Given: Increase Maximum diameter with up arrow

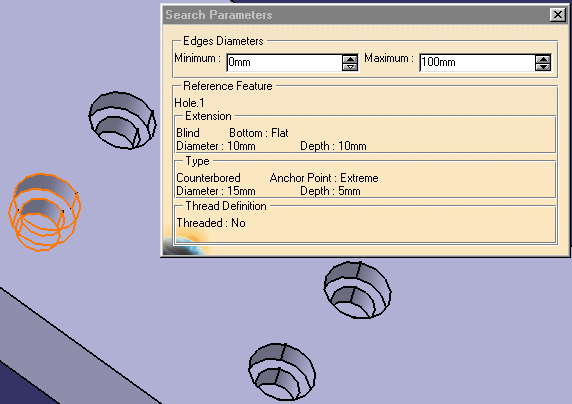Looking at the screenshot, I should (x=543, y=59).
